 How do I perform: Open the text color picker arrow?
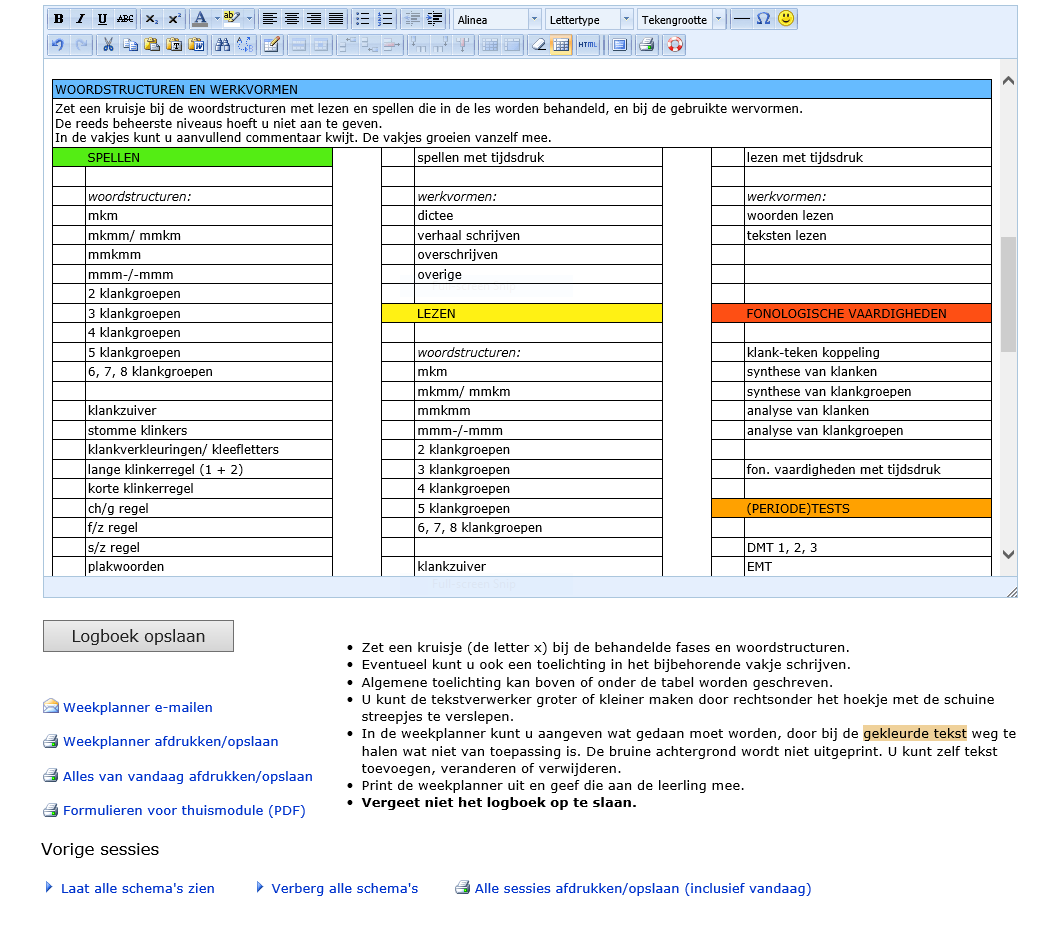(217, 19)
